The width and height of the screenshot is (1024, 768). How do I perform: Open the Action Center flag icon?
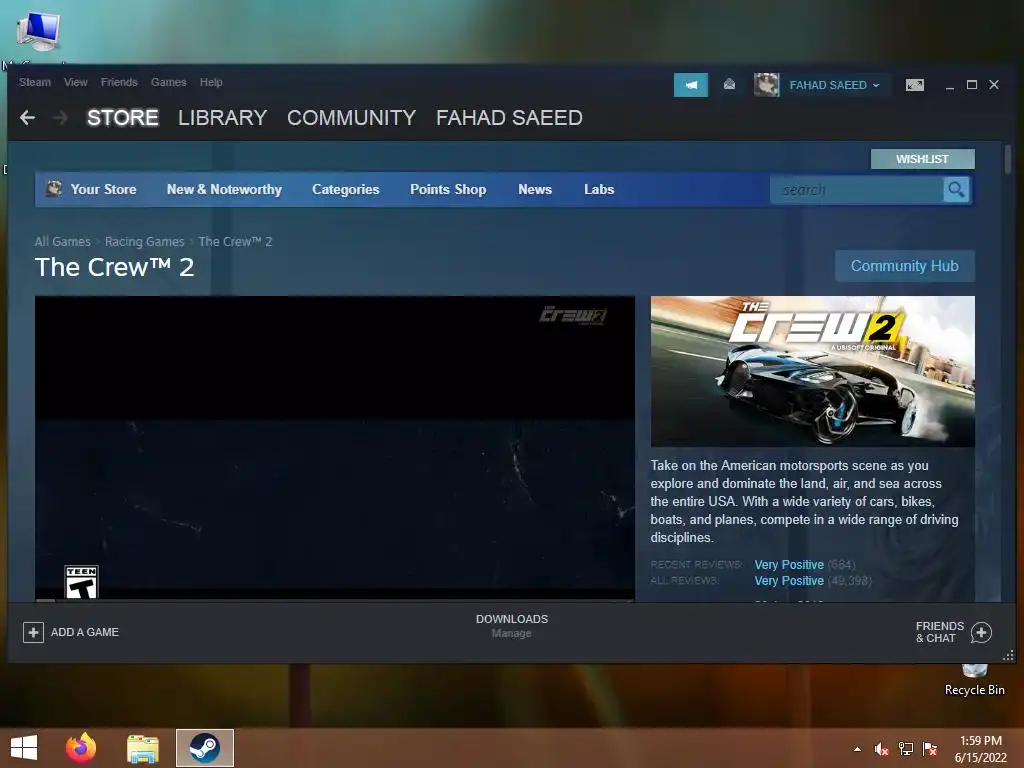(930, 749)
